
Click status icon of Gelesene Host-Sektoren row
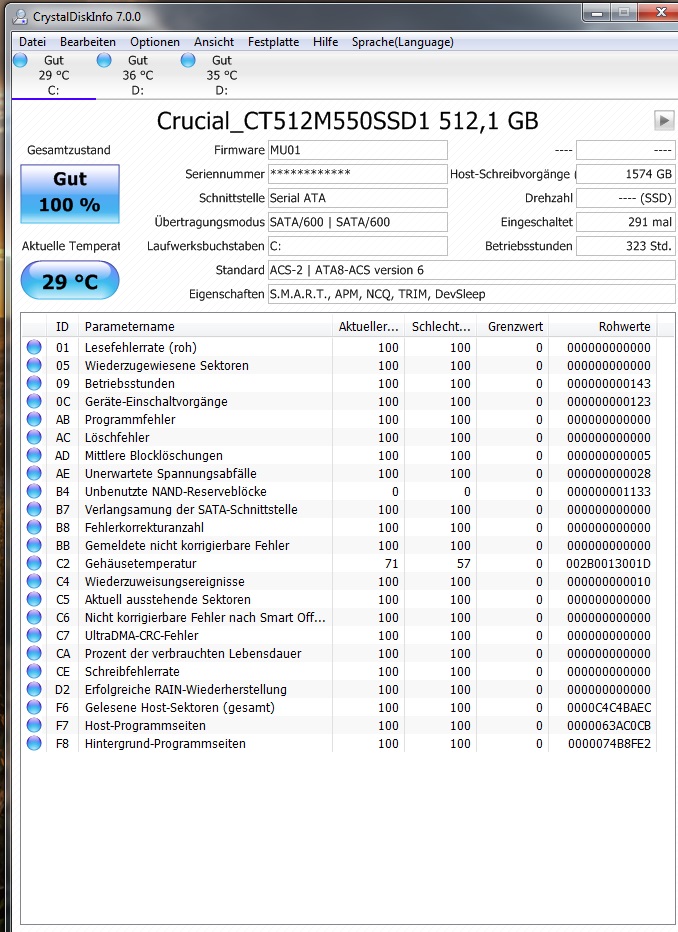tap(34, 707)
